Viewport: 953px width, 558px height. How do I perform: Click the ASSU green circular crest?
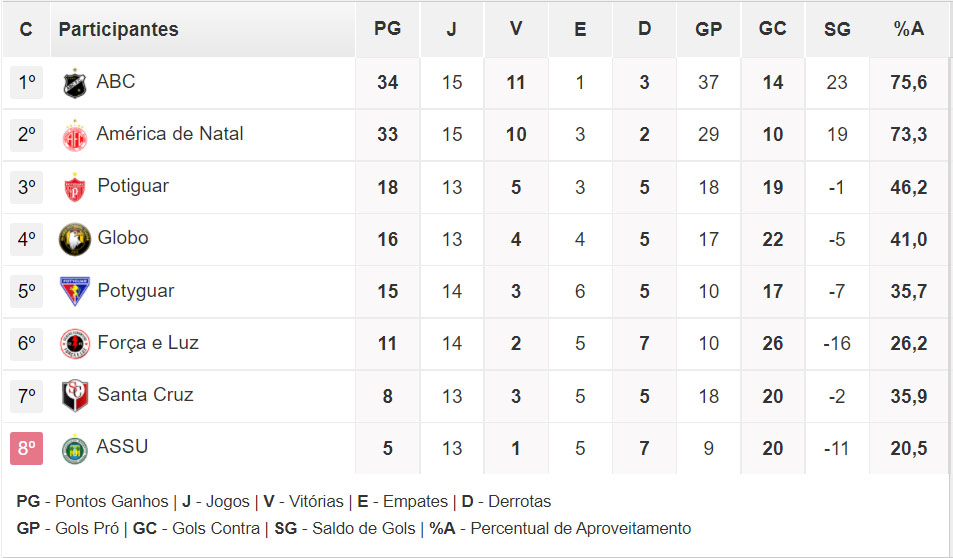click(75, 449)
